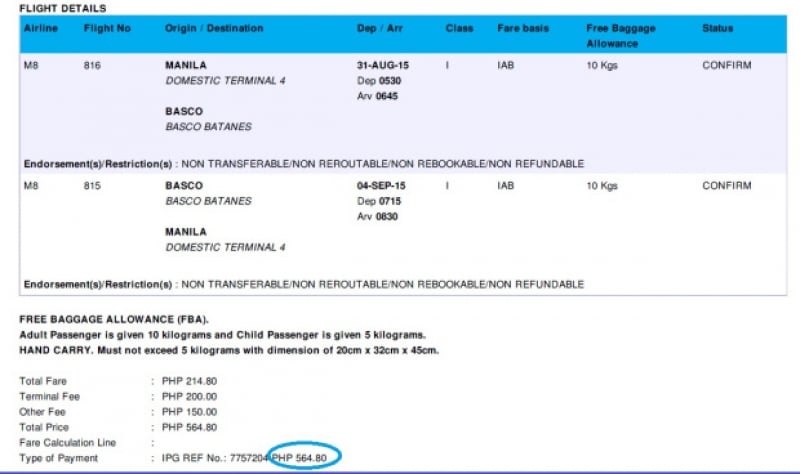Click the Fare basis column header
The image size is (800, 474).
(x=523, y=28)
